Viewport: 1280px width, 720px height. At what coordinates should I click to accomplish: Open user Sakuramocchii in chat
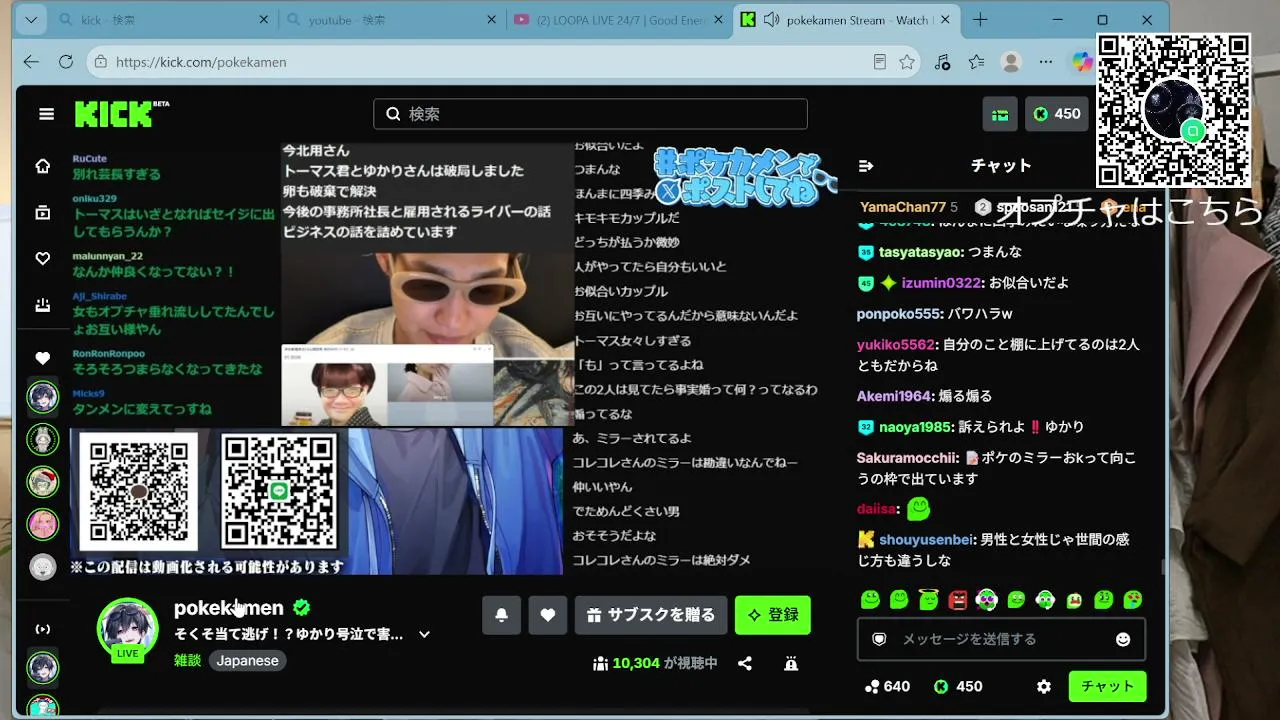tap(907, 458)
